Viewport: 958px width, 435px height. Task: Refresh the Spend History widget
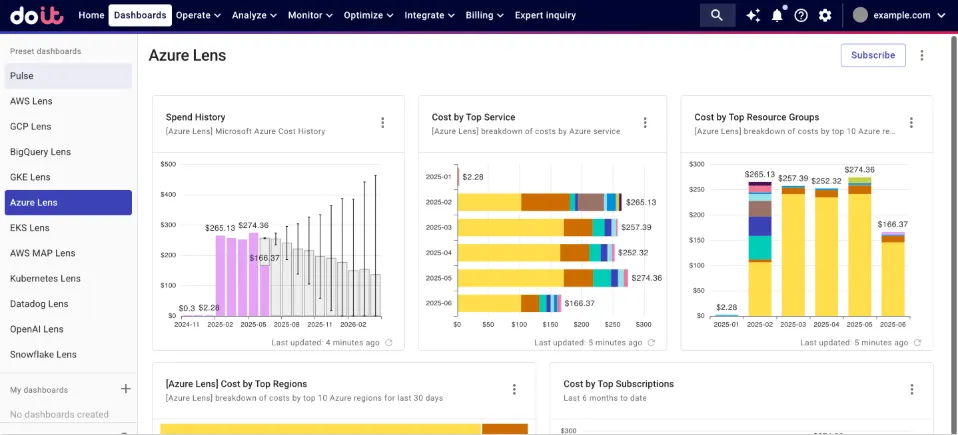[x=389, y=343]
